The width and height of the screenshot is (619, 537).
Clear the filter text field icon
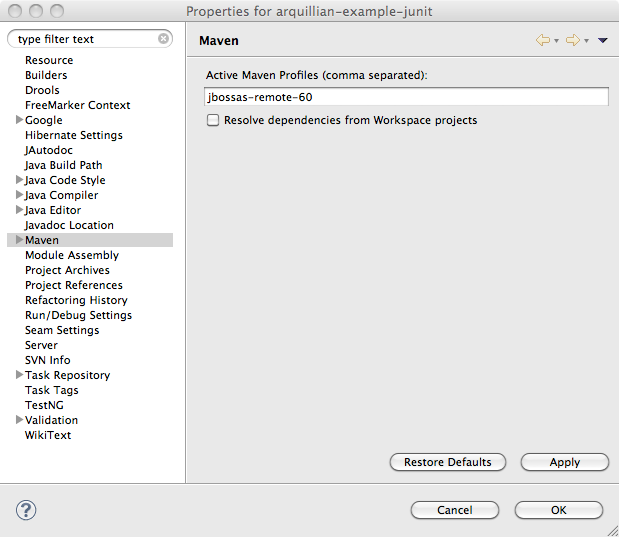tap(164, 39)
